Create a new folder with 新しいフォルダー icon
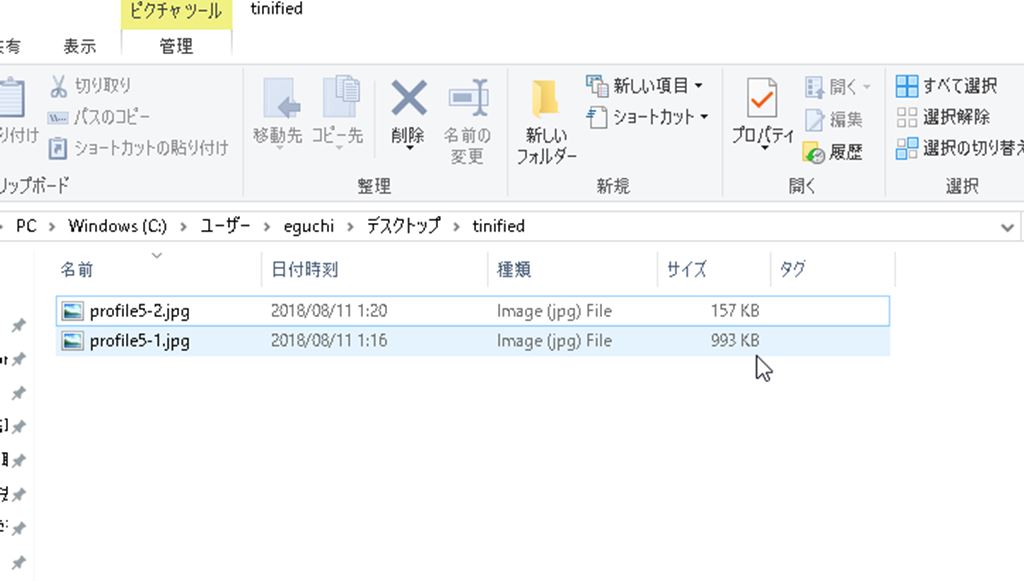The image size is (1024, 581). [546, 100]
